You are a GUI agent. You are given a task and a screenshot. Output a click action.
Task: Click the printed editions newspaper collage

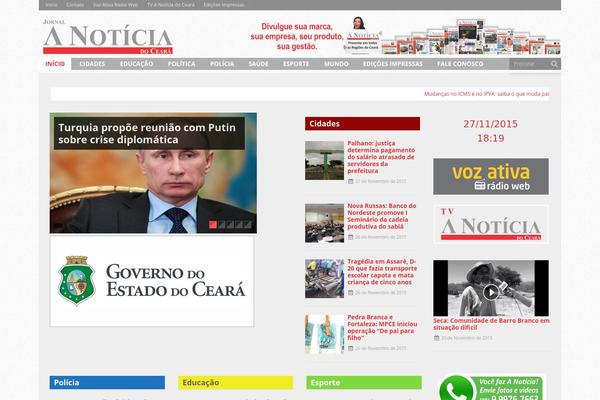tap(471, 37)
